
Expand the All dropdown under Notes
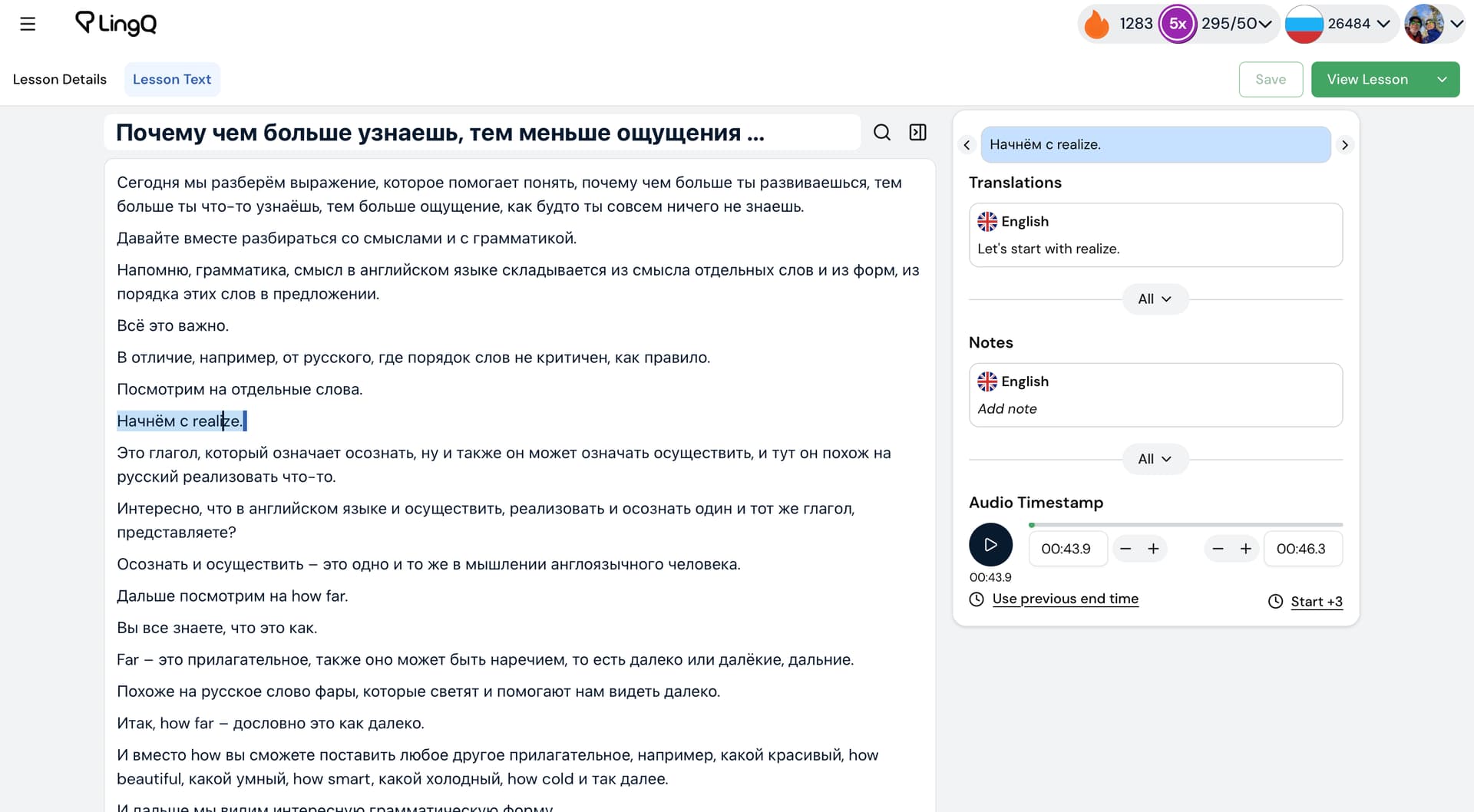(x=1155, y=459)
